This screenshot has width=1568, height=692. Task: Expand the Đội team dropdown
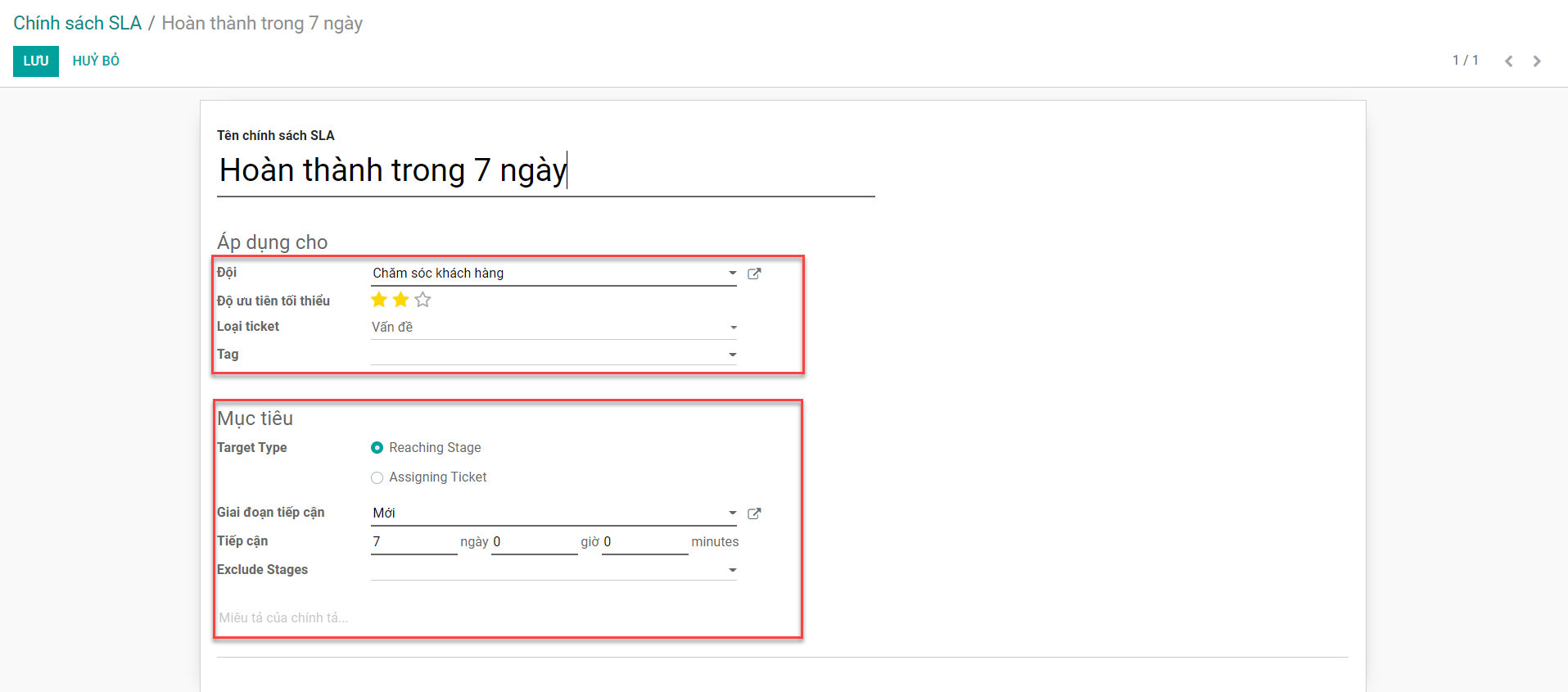[732, 274]
